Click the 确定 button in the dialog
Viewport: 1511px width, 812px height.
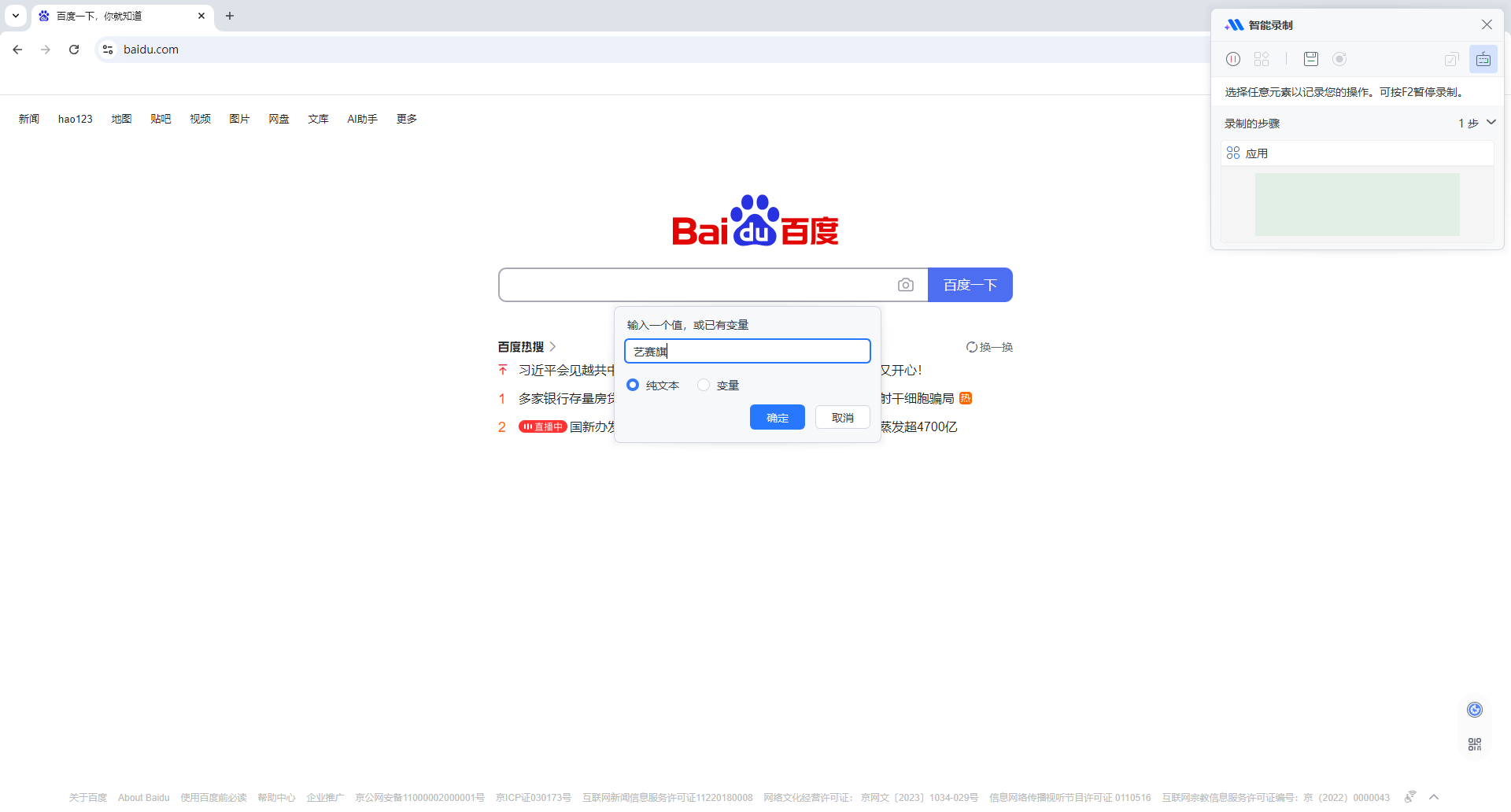pos(777,418)
